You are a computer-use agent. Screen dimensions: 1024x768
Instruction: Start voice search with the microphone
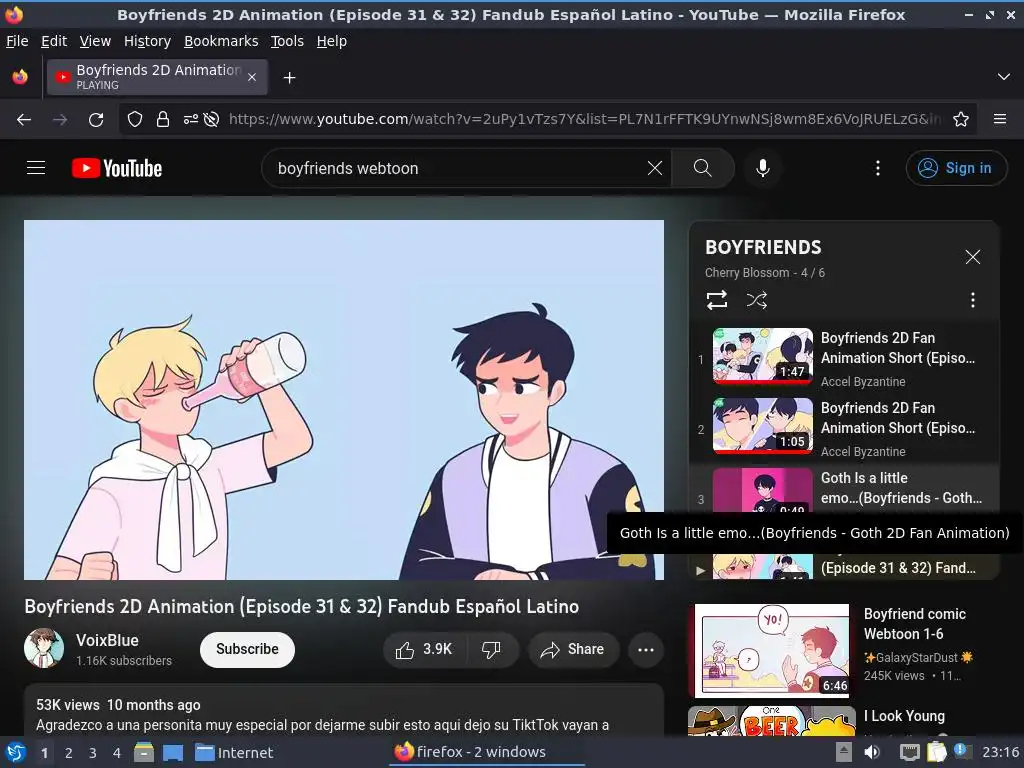pos(762,168)
